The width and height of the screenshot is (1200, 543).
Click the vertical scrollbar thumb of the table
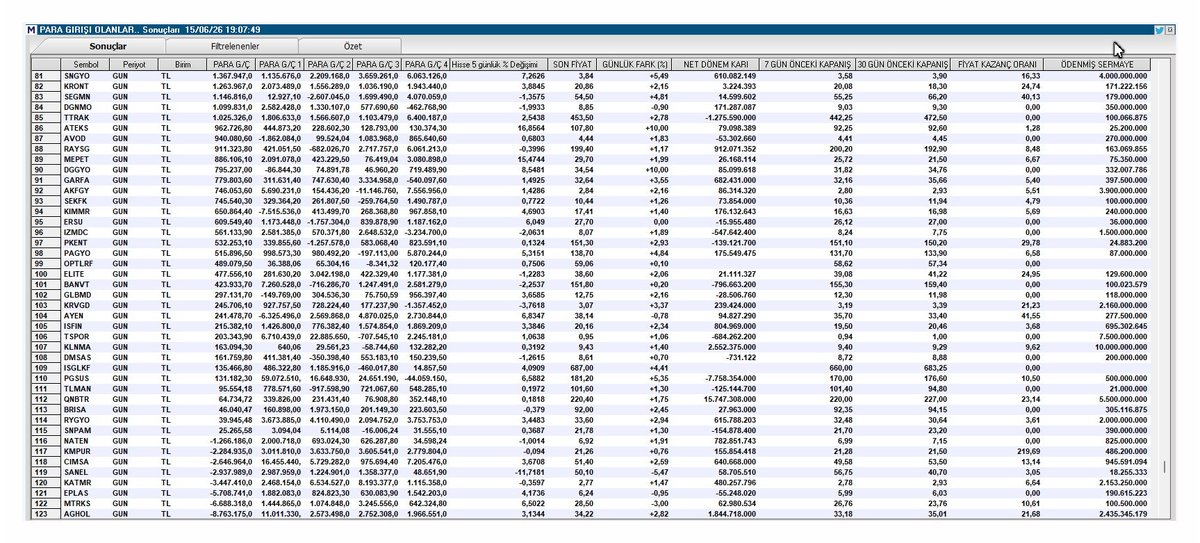coord(1162,468)
